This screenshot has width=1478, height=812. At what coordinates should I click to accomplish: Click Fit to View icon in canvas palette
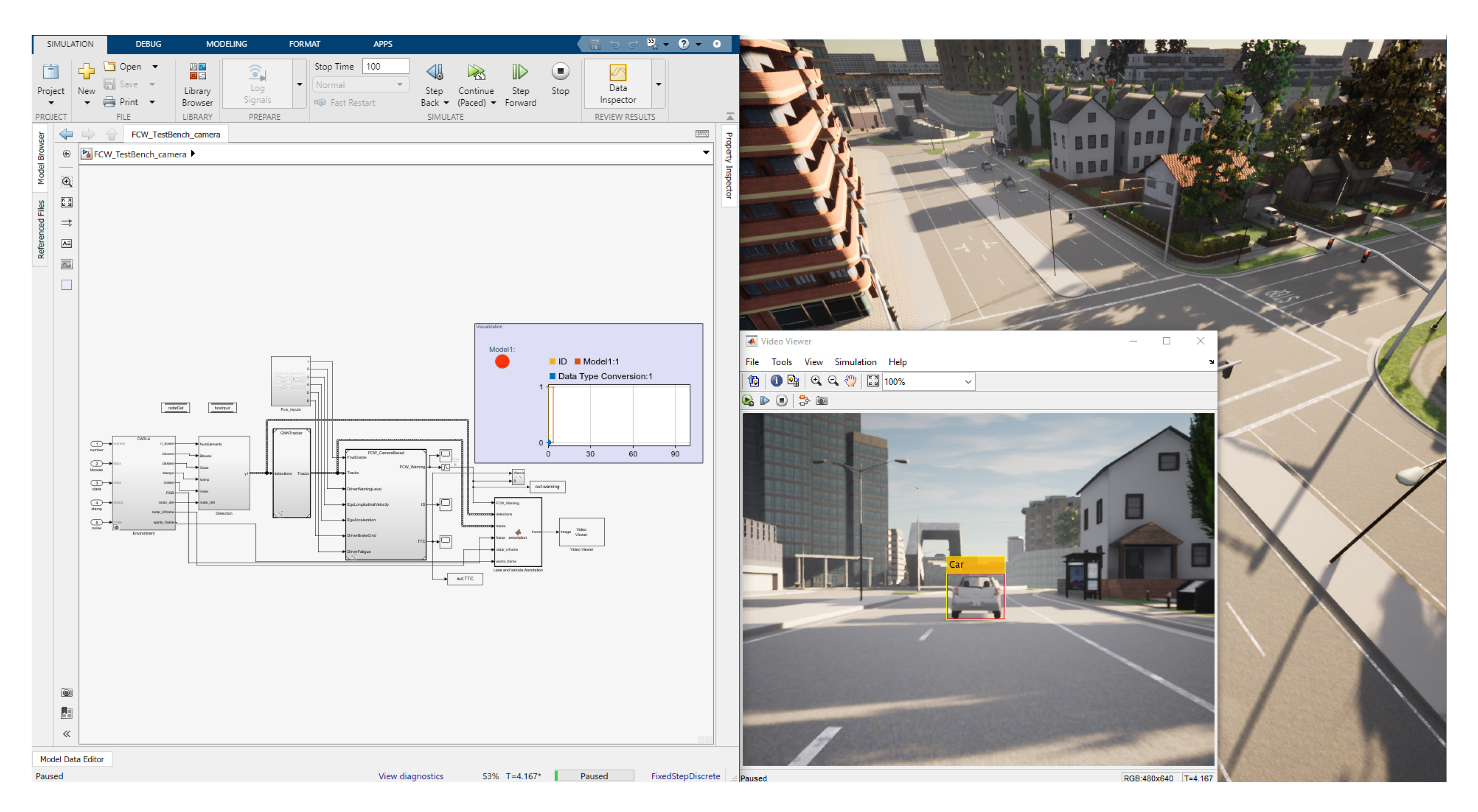click(67, 203)
